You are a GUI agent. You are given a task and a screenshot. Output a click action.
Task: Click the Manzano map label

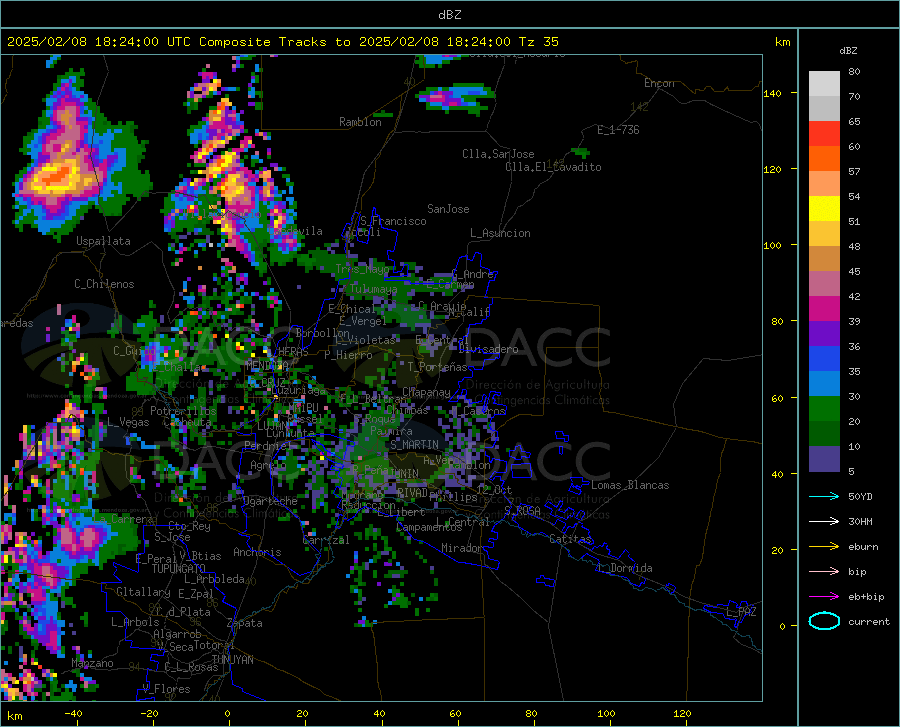[x=92, y=663]
